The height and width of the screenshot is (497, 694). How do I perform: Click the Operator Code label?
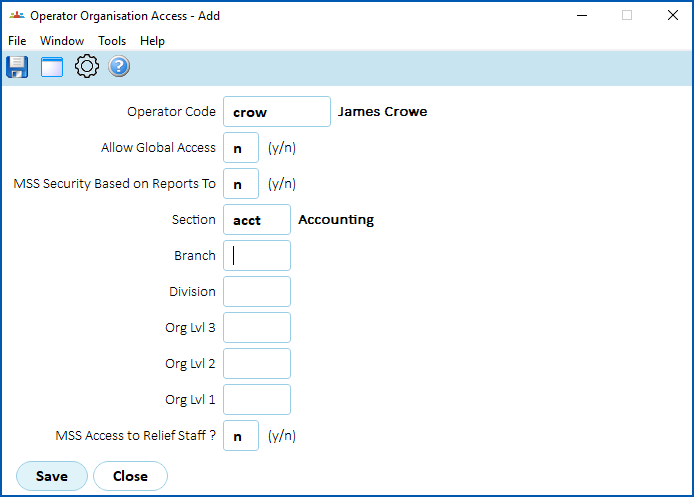(171, 112)
